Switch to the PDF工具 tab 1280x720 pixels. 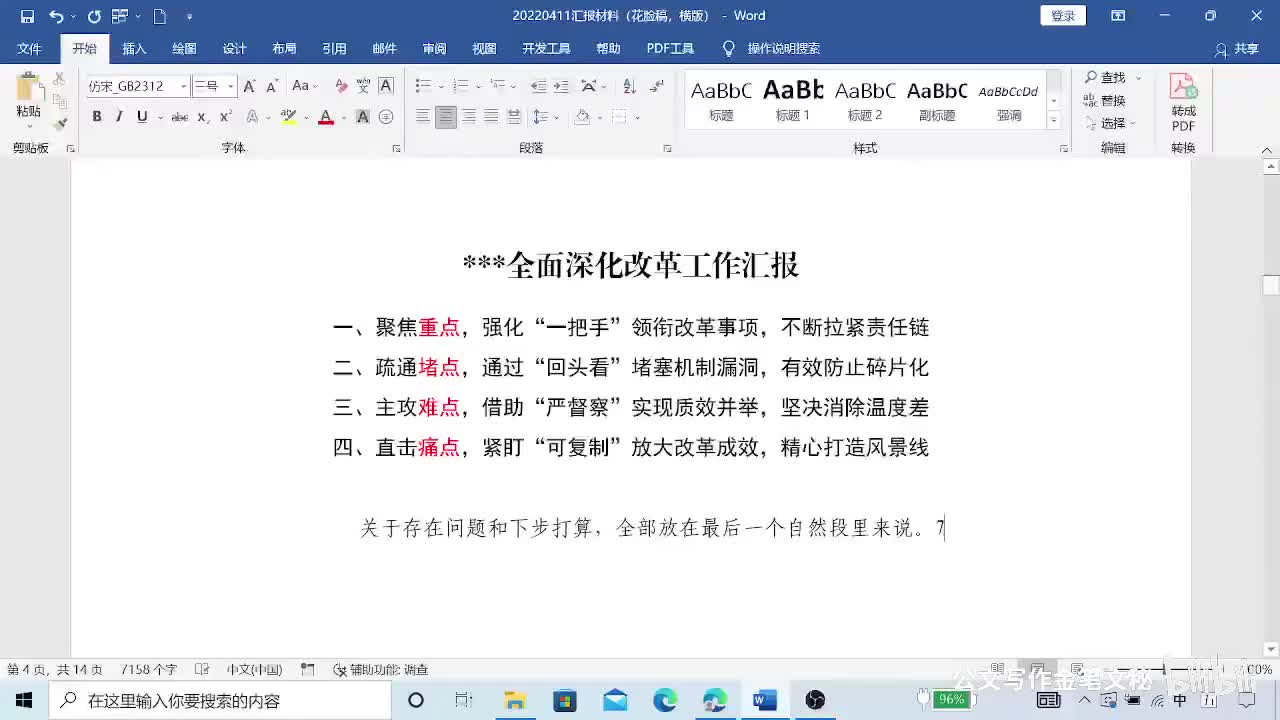[x=670, y=48]
